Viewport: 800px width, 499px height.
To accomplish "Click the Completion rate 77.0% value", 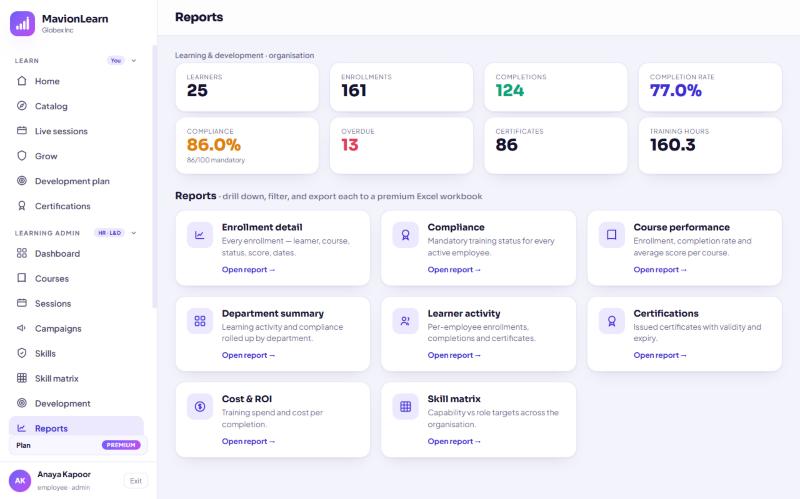I will (x=676, y=90).
